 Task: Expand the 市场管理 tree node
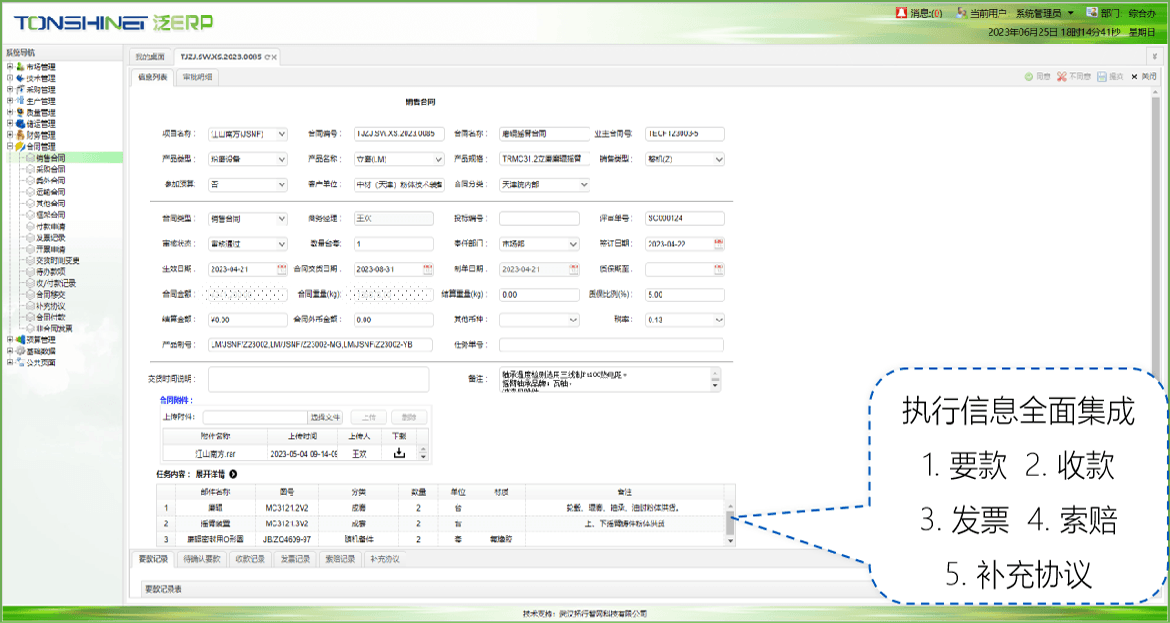10,67
